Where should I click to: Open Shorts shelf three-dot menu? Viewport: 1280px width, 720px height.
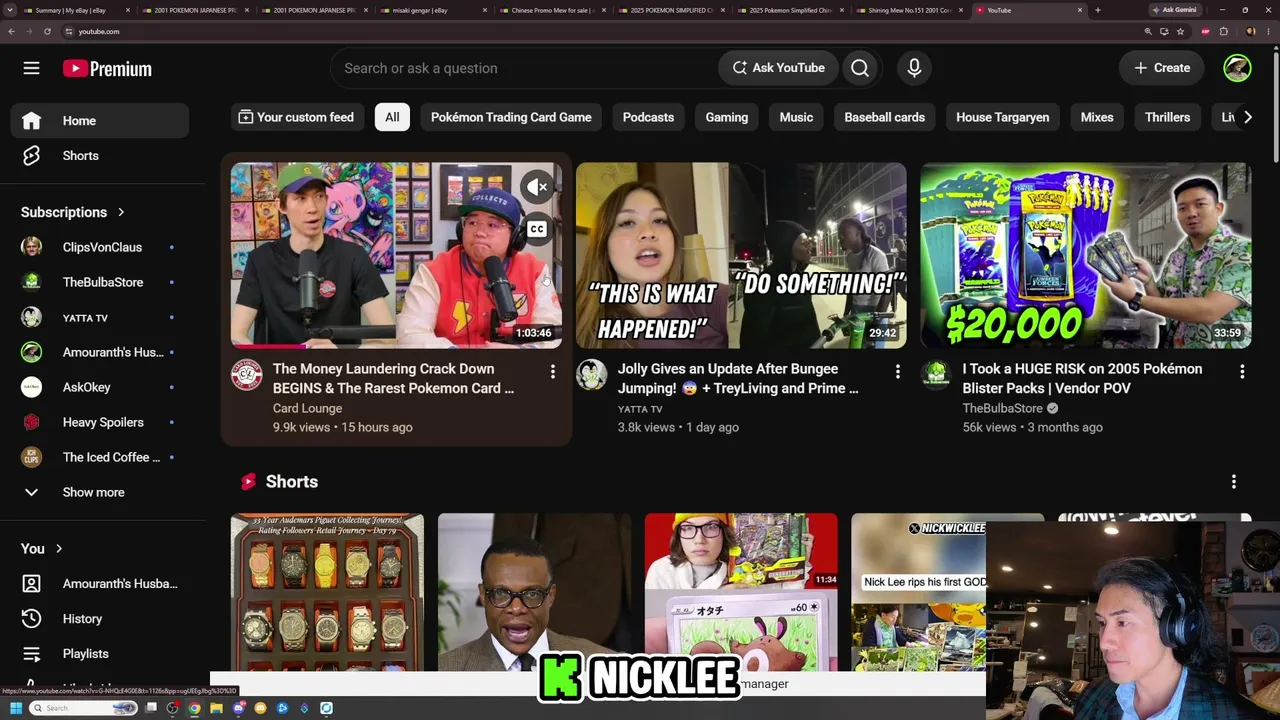pyautogui.click(x=1233, y=482)
